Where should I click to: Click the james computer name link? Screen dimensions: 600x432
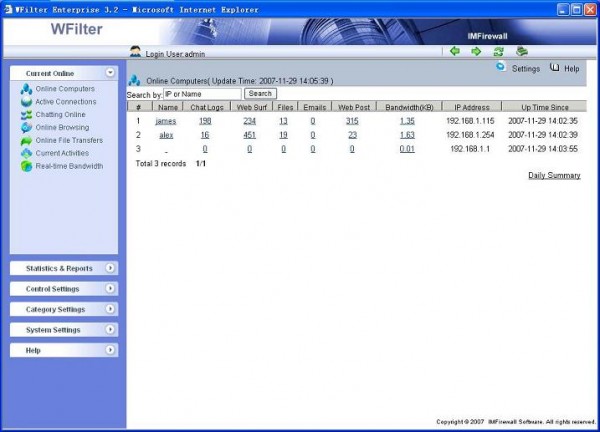(x=165, y=121)
